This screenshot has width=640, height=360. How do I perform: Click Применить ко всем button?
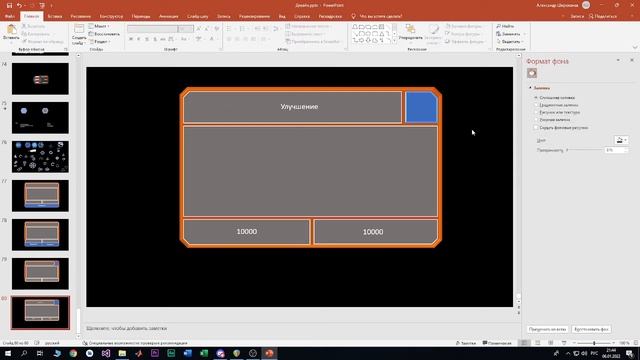click(x=547, y=329)
